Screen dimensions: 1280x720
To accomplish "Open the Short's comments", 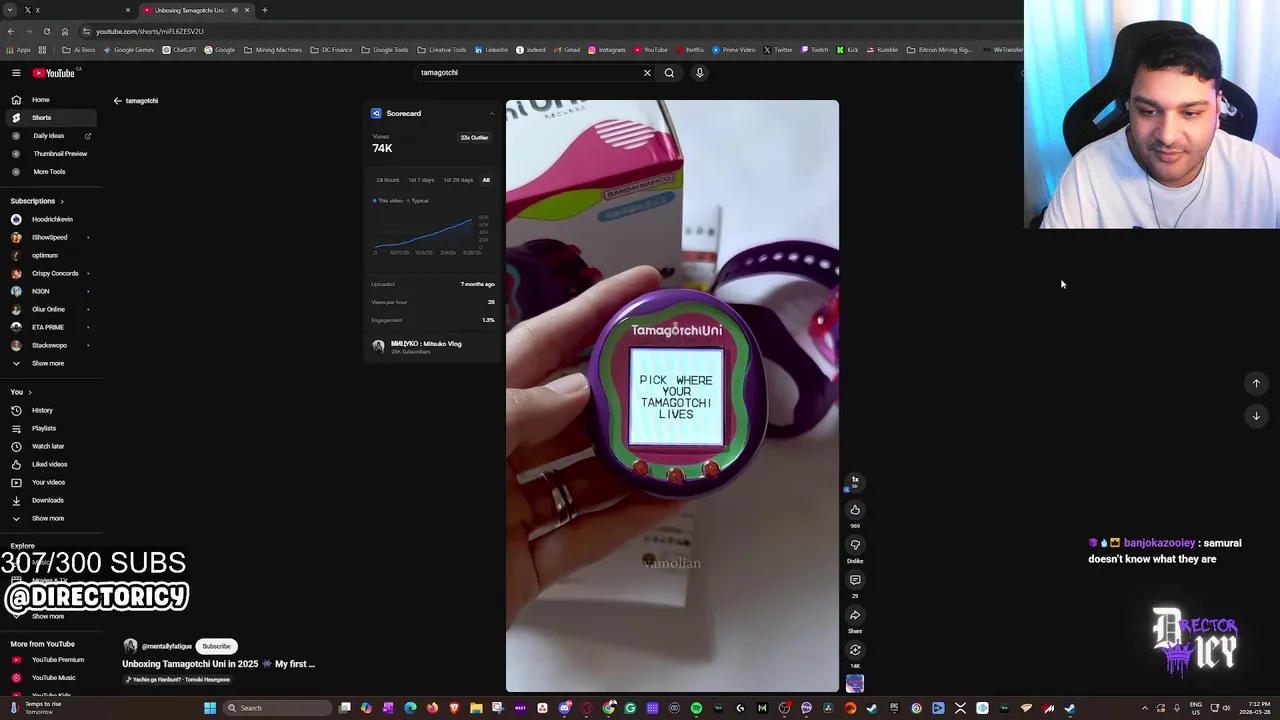I will [855, 580].
